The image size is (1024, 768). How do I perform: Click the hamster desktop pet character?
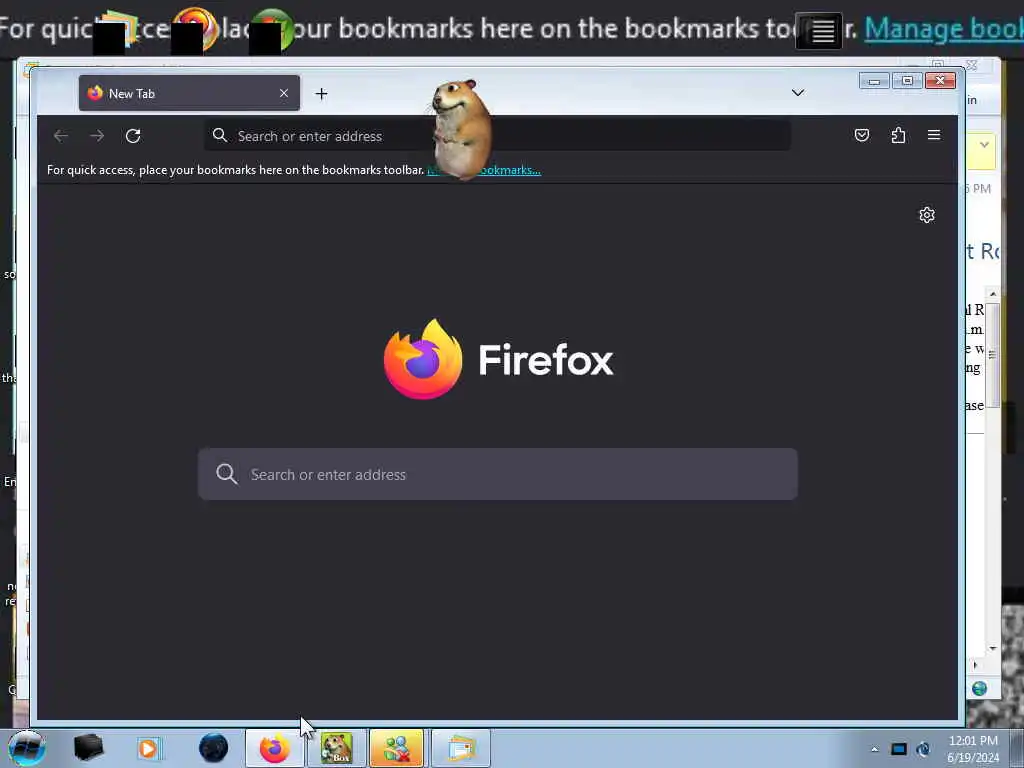pos(462,129)
